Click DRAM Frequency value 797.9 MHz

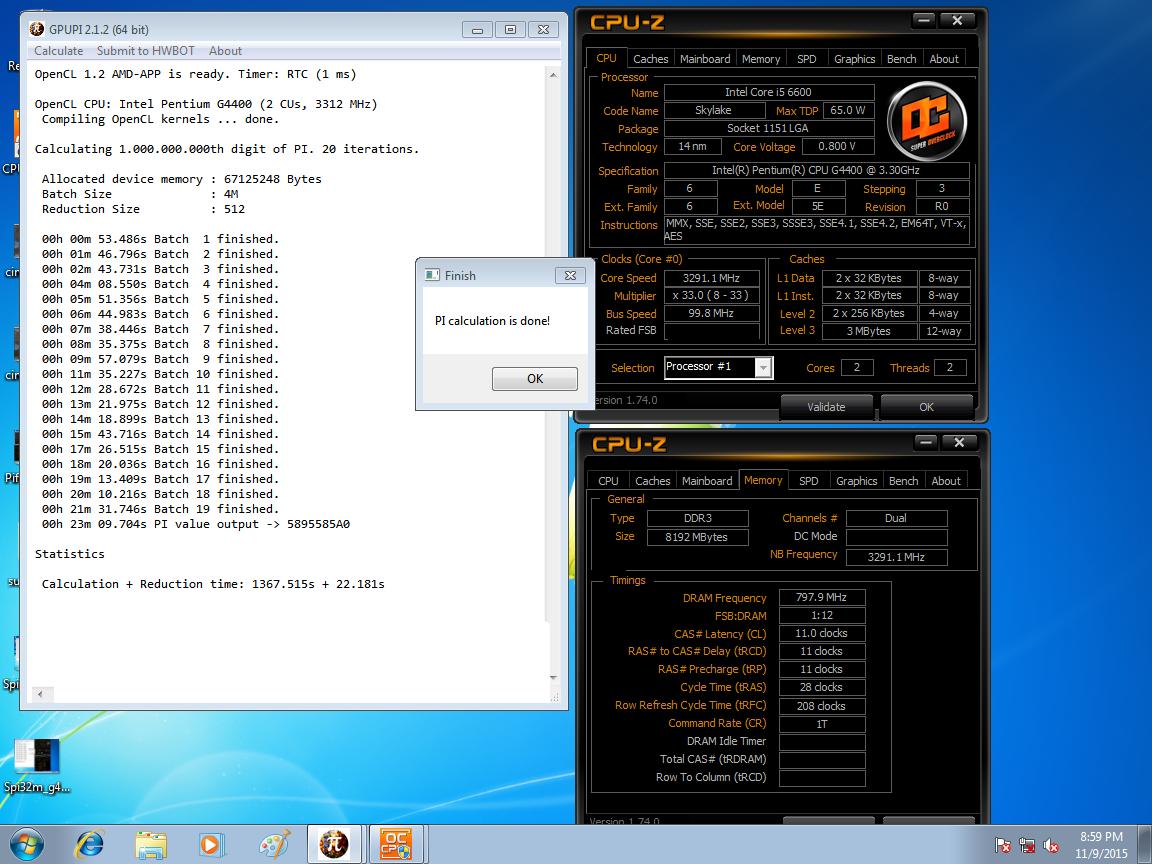(821, 597)
